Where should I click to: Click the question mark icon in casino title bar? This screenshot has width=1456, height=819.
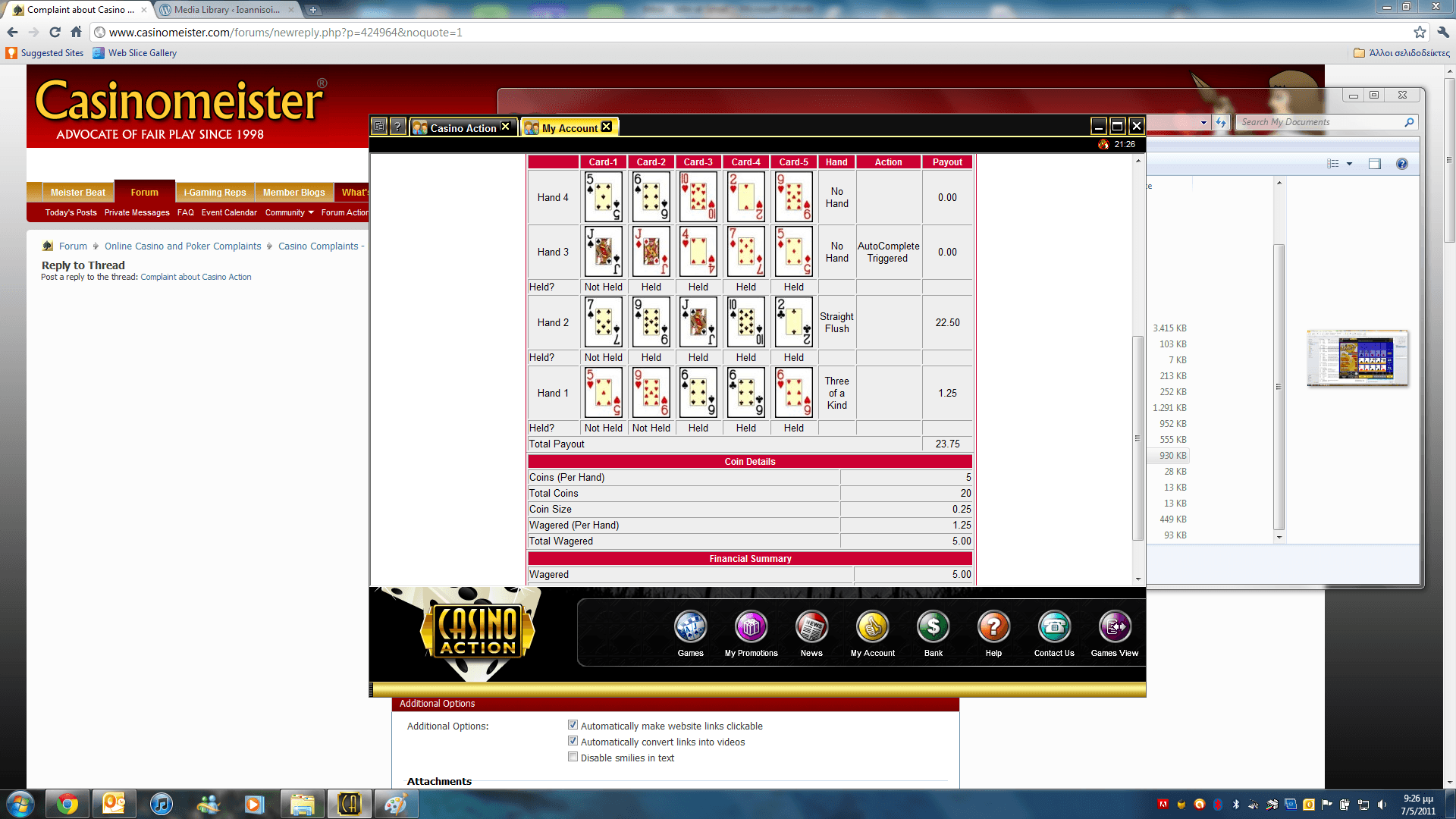tap(397, 127)
